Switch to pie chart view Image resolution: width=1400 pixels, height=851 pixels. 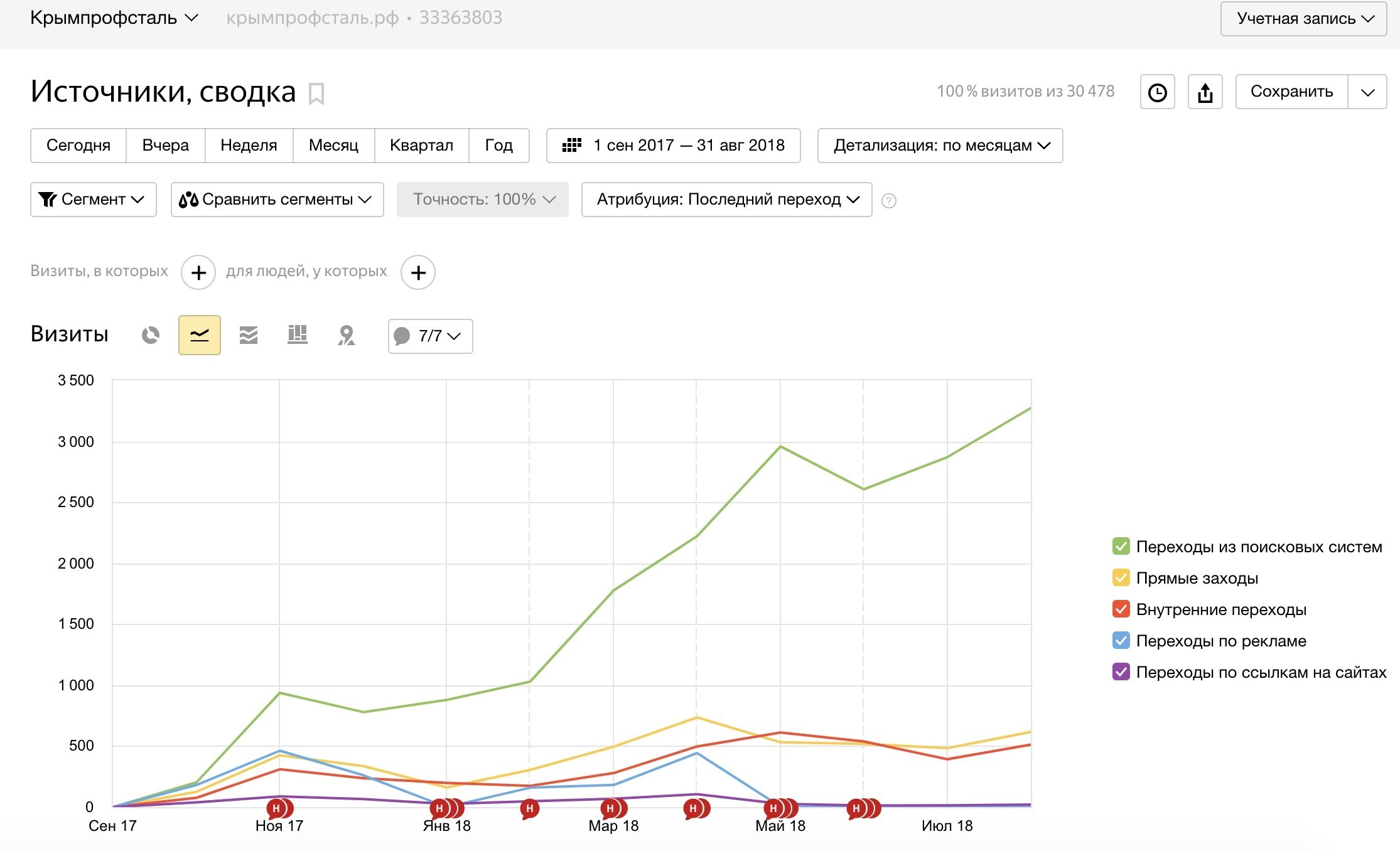click(151, 335)
